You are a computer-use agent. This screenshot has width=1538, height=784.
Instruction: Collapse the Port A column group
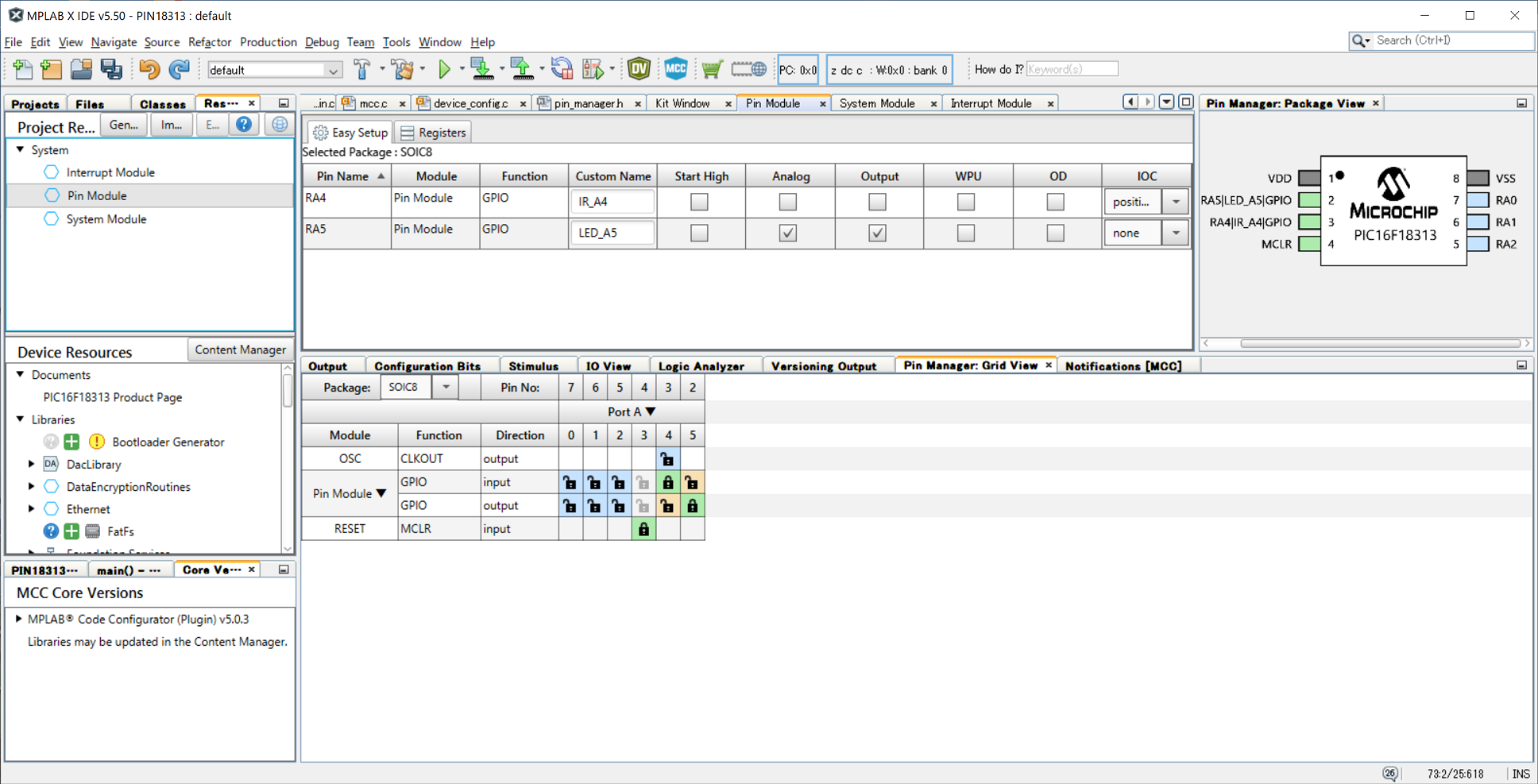tap(651, 411)
